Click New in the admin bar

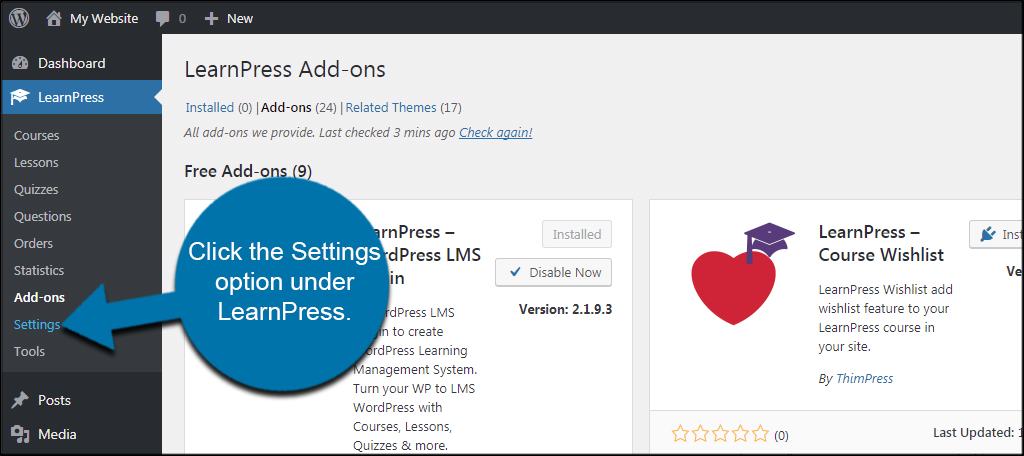point(240,19)
